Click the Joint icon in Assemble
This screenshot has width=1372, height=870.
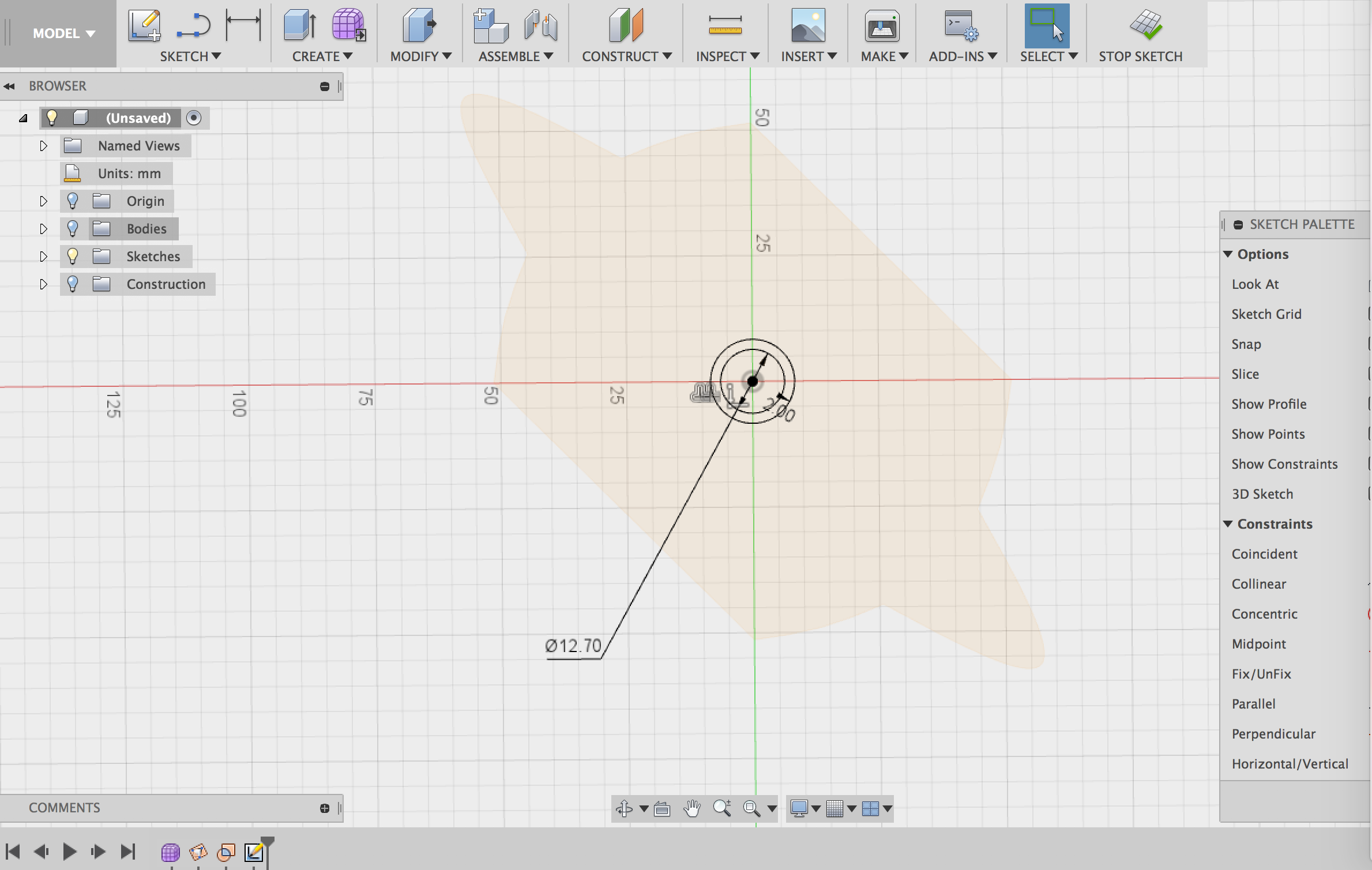[x=541, y=25]
